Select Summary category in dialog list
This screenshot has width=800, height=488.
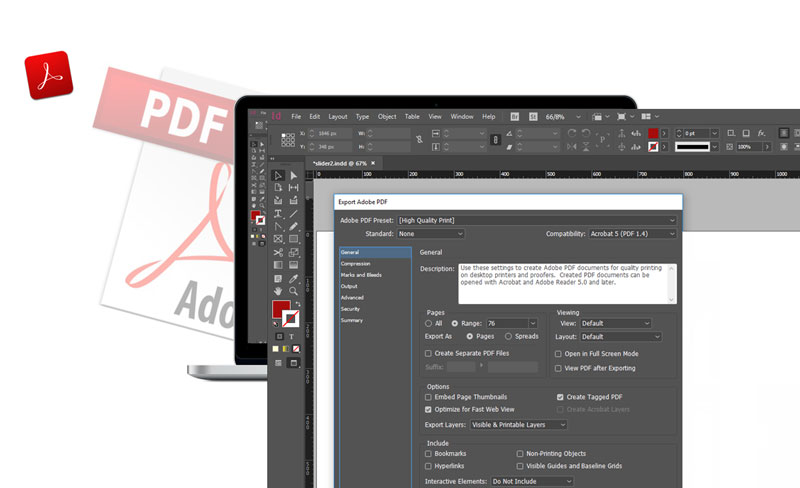pos(352,321)
